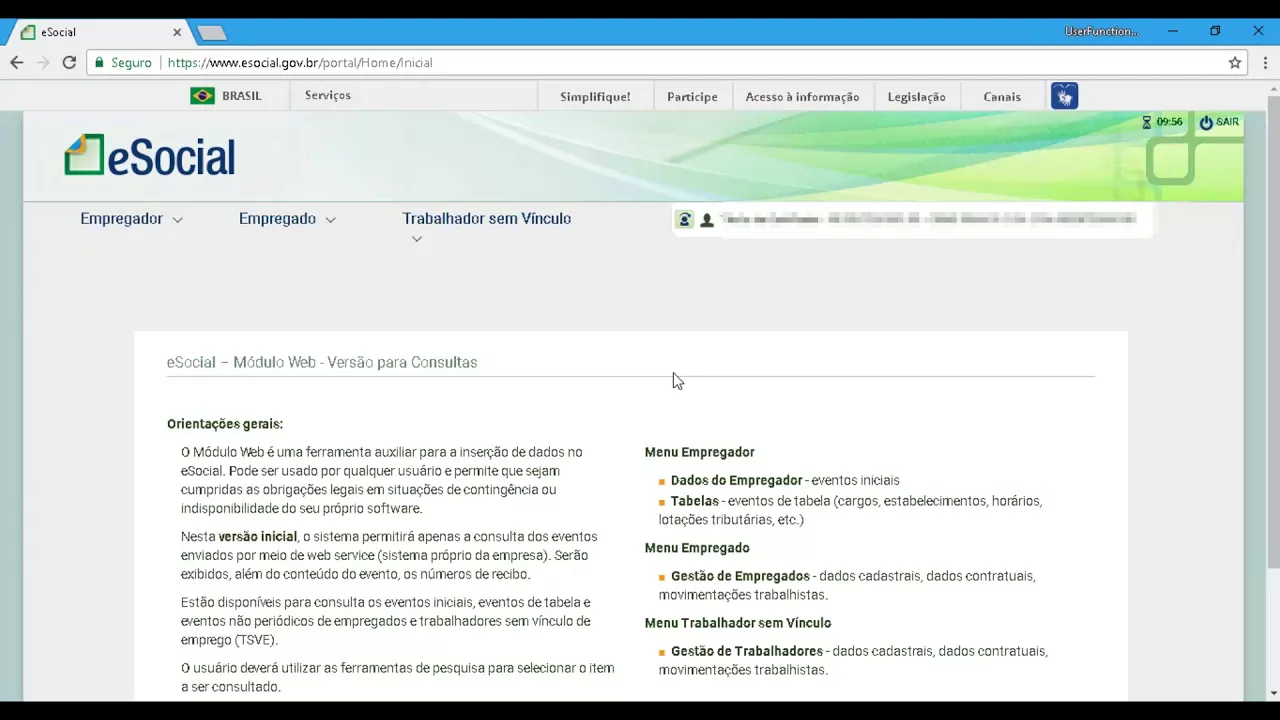Click 'Menu Empregador' heading
Screen dimensions: 1280x720
point(700,452)
